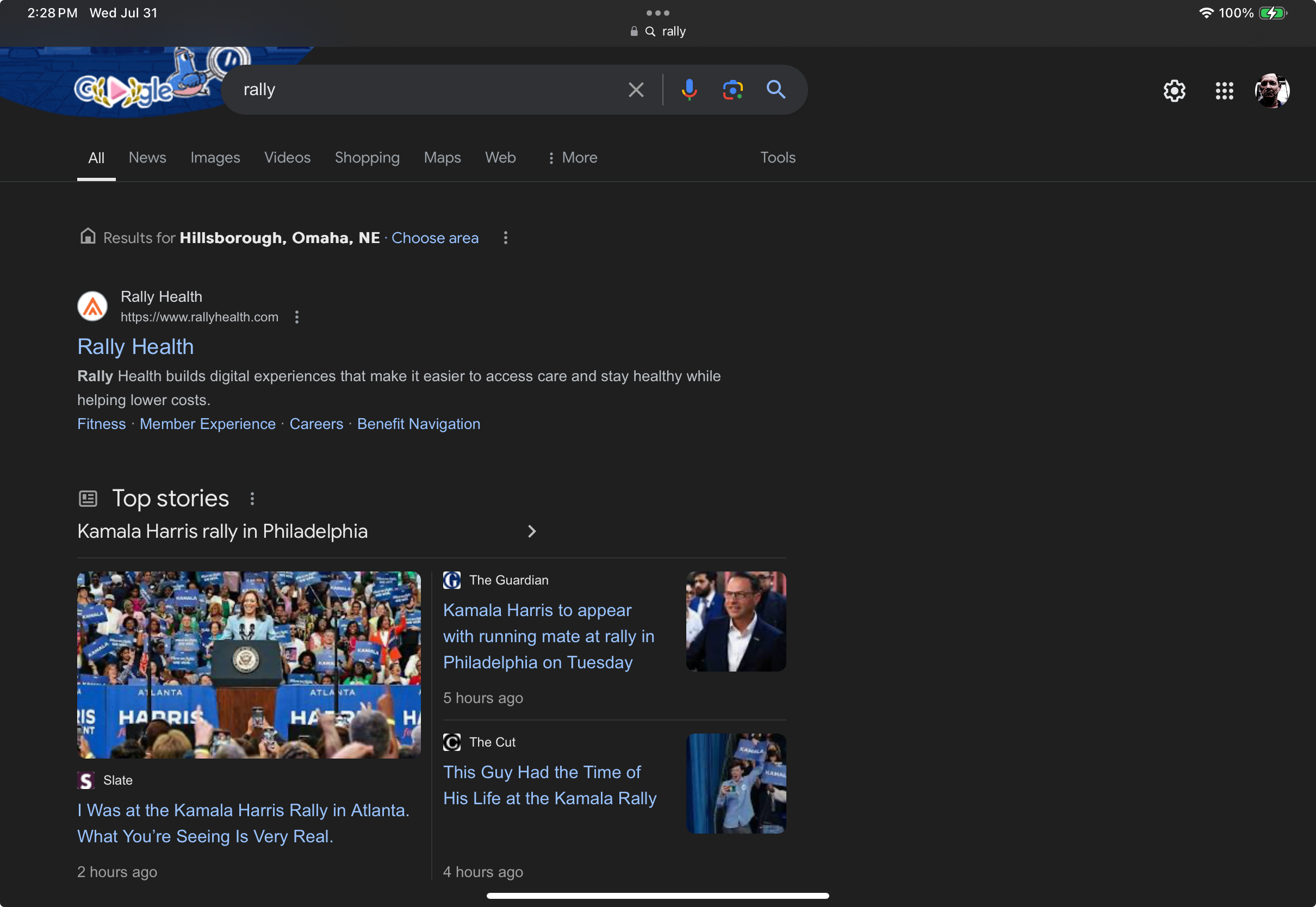The height and width of the screenshot is (907, 1316).
Task: Switch to the Videos tab
Action: [287, 157]
